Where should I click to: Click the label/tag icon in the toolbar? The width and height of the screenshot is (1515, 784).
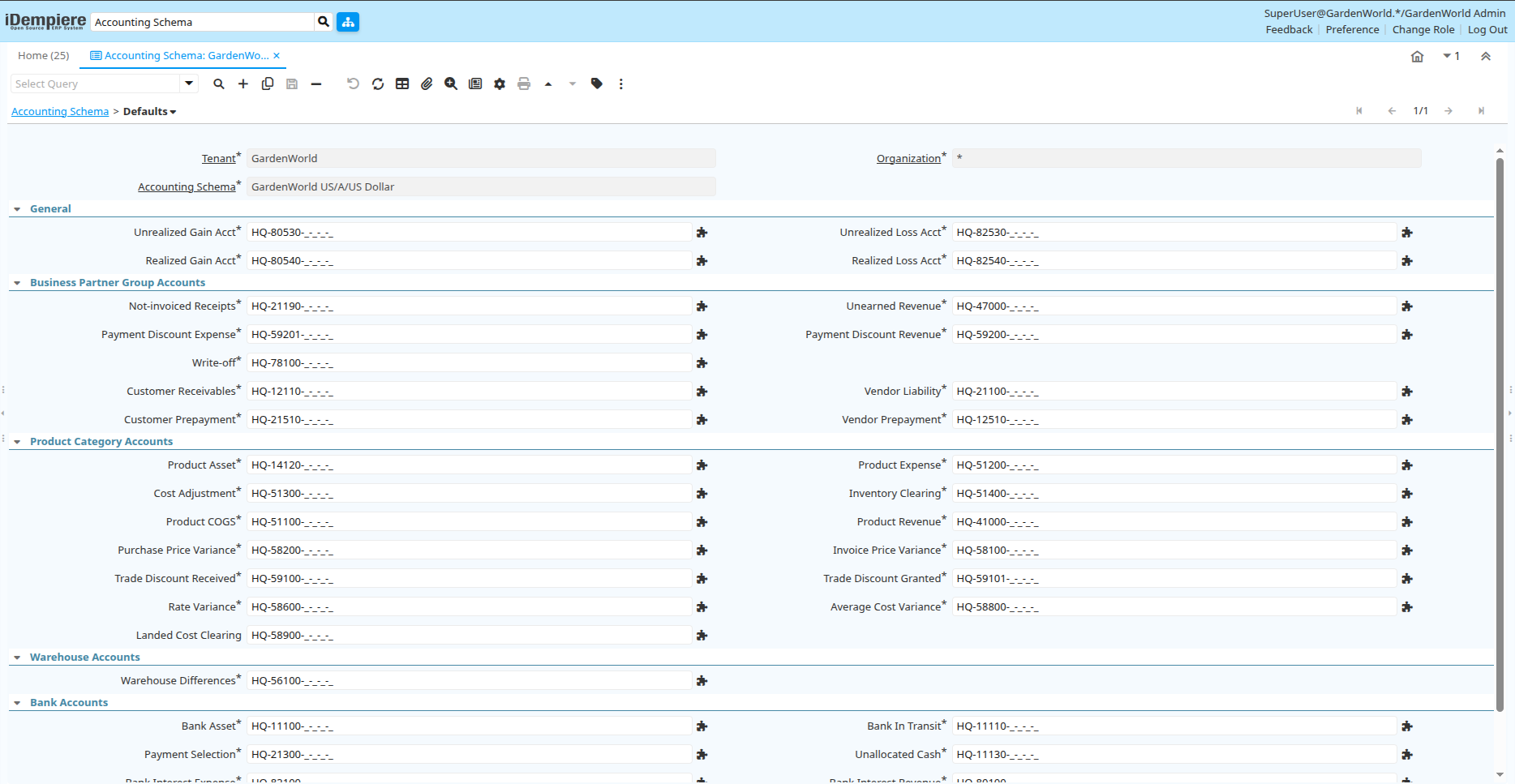click(596, 84)
